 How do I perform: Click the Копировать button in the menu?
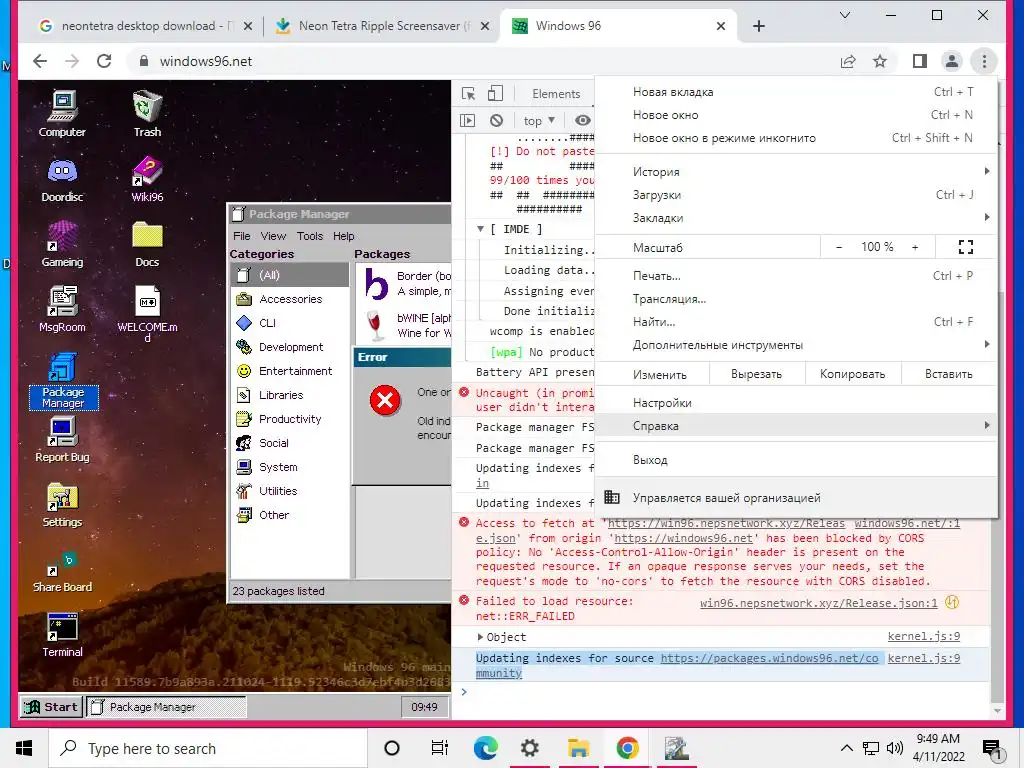point(852,374)
